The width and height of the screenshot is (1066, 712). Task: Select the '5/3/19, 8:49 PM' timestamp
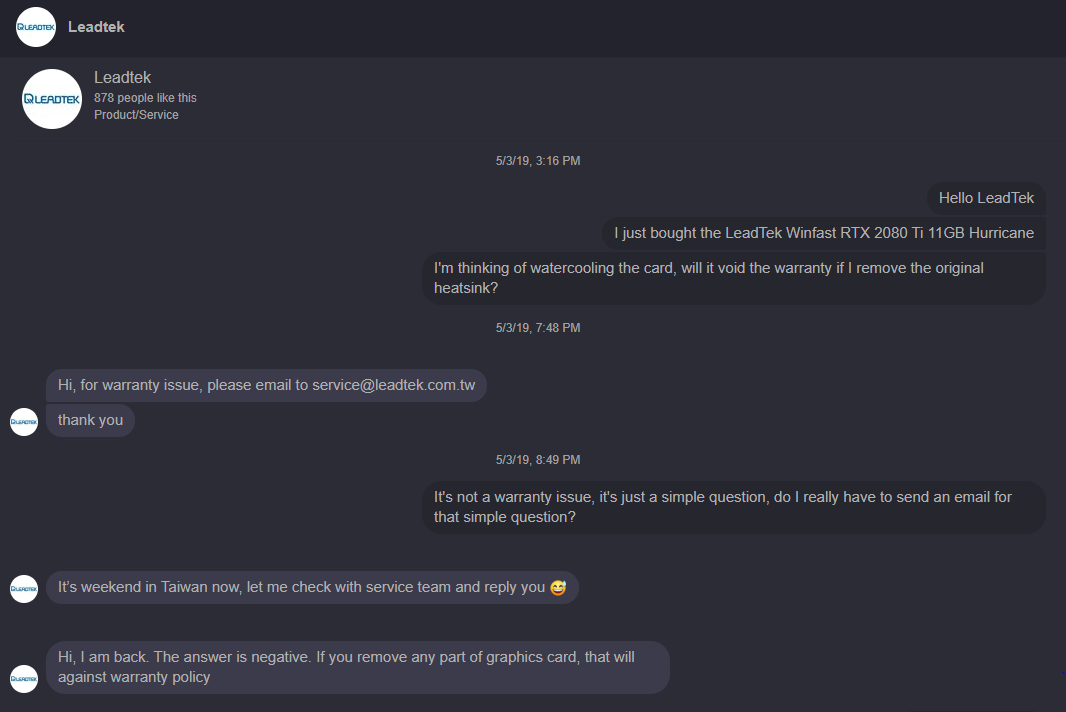[538, 459]
